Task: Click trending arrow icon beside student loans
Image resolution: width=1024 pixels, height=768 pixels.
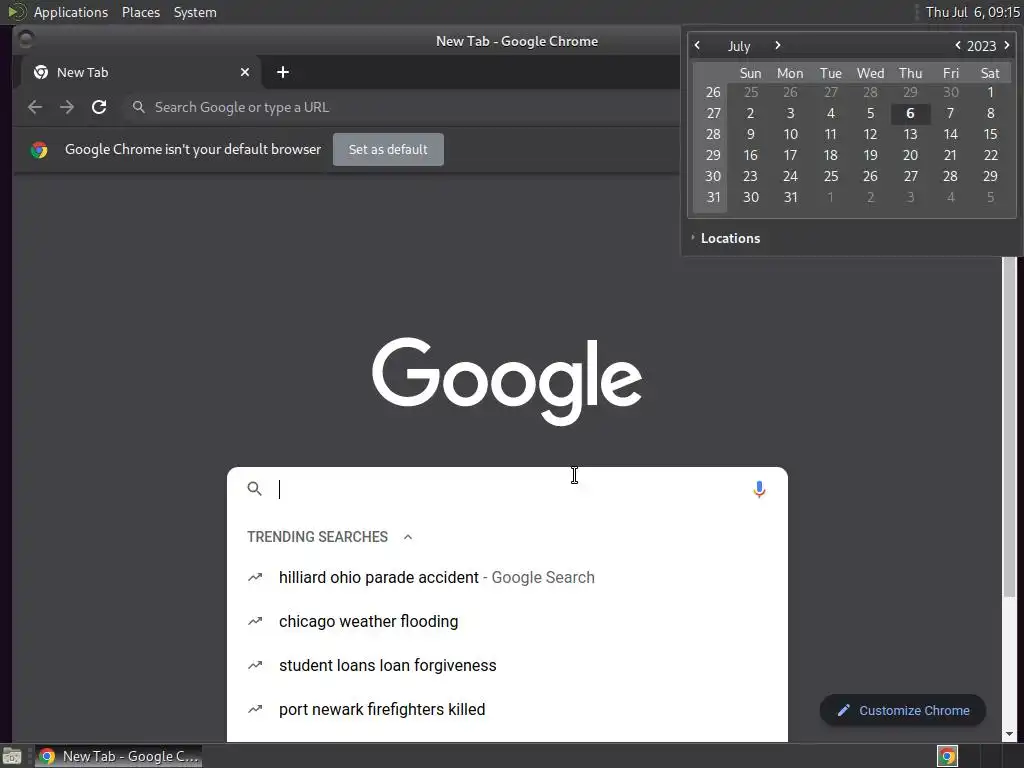Action: [255, 665]
